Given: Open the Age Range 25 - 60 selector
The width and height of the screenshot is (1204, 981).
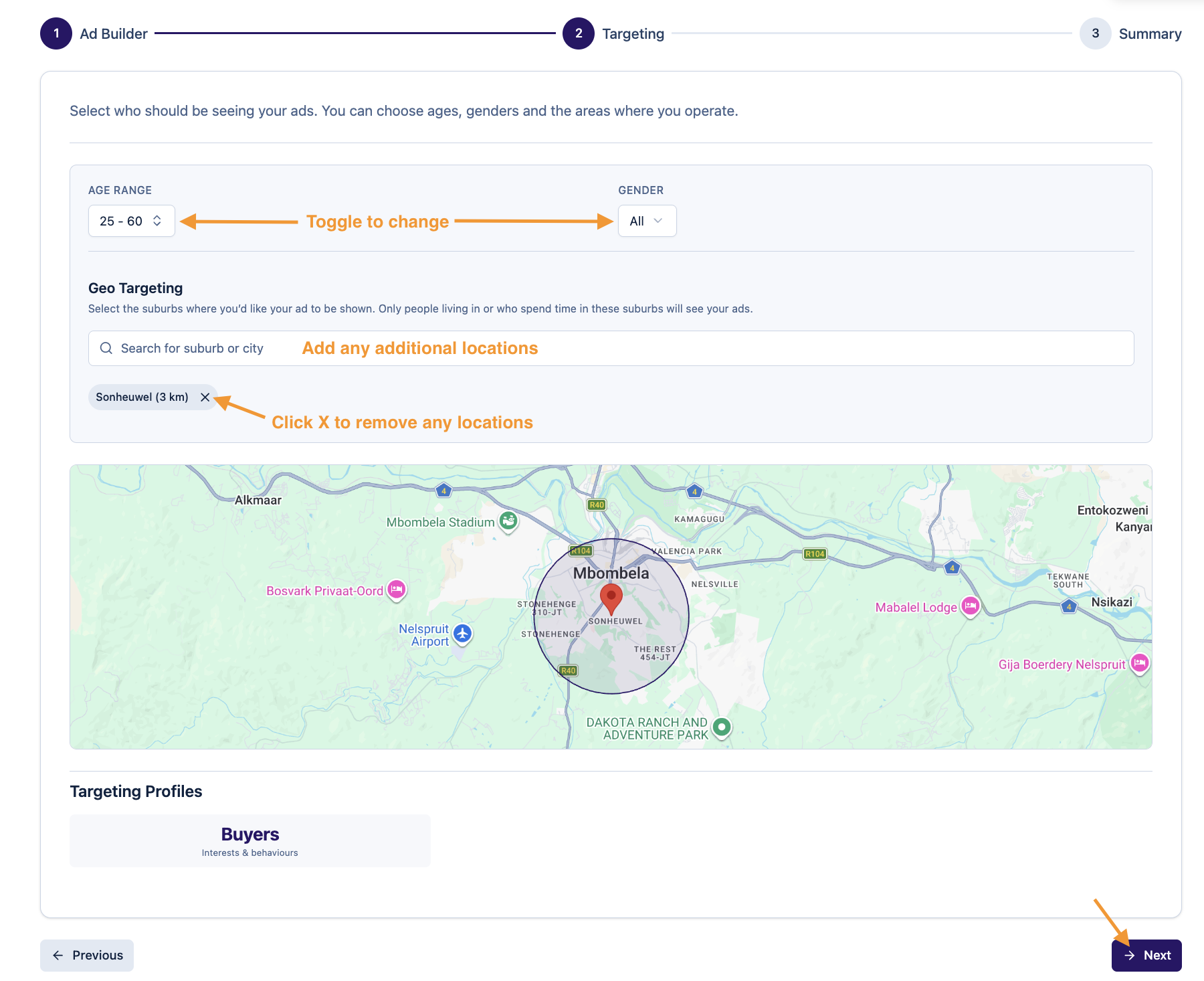Looking at the screenshot, I should [x=131, y=221].
